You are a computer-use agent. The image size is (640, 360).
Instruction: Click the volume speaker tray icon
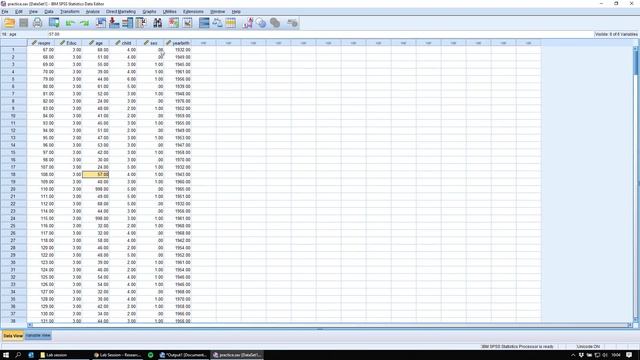605,355
